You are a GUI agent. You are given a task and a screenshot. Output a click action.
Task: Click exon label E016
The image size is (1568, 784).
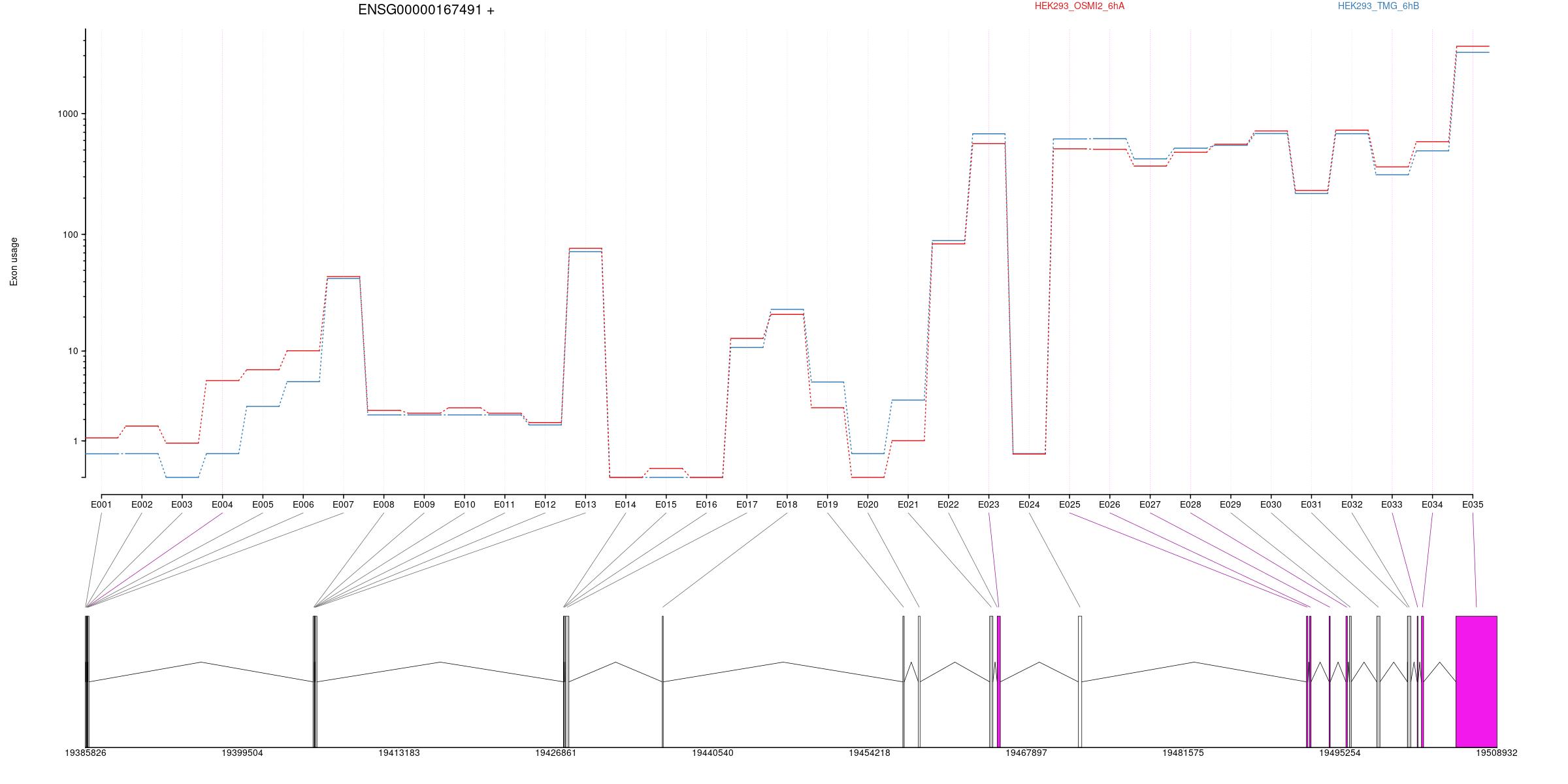point(706,504)
